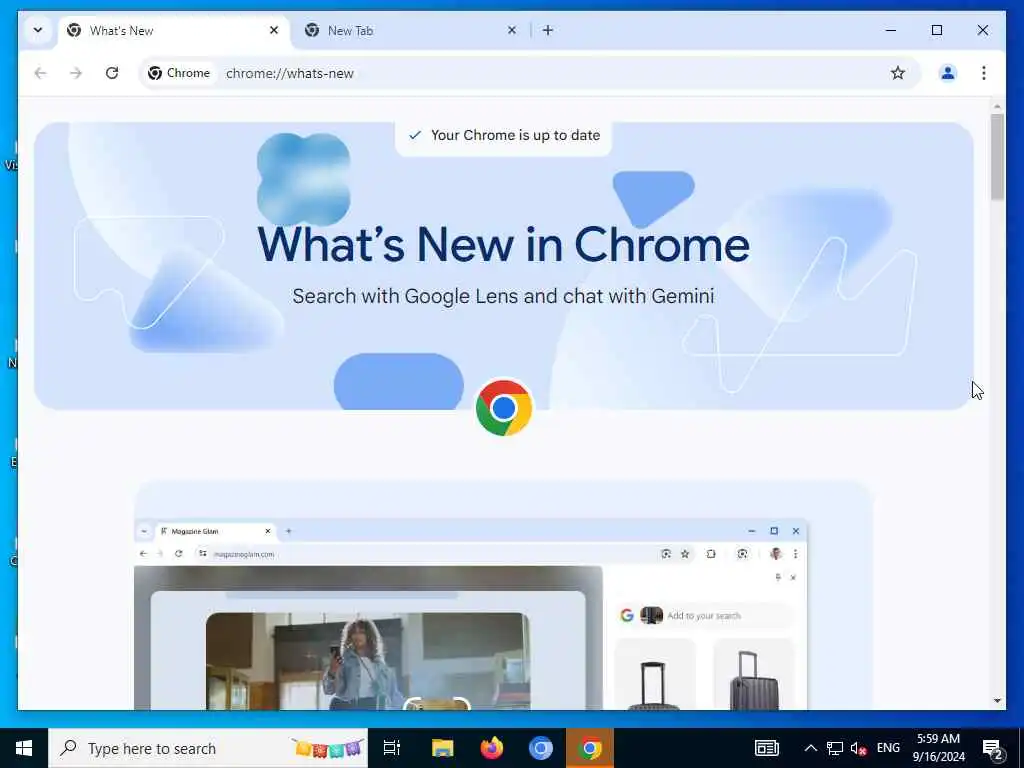
Task: Minimize the Chrome window
Action: coord(891,30)
